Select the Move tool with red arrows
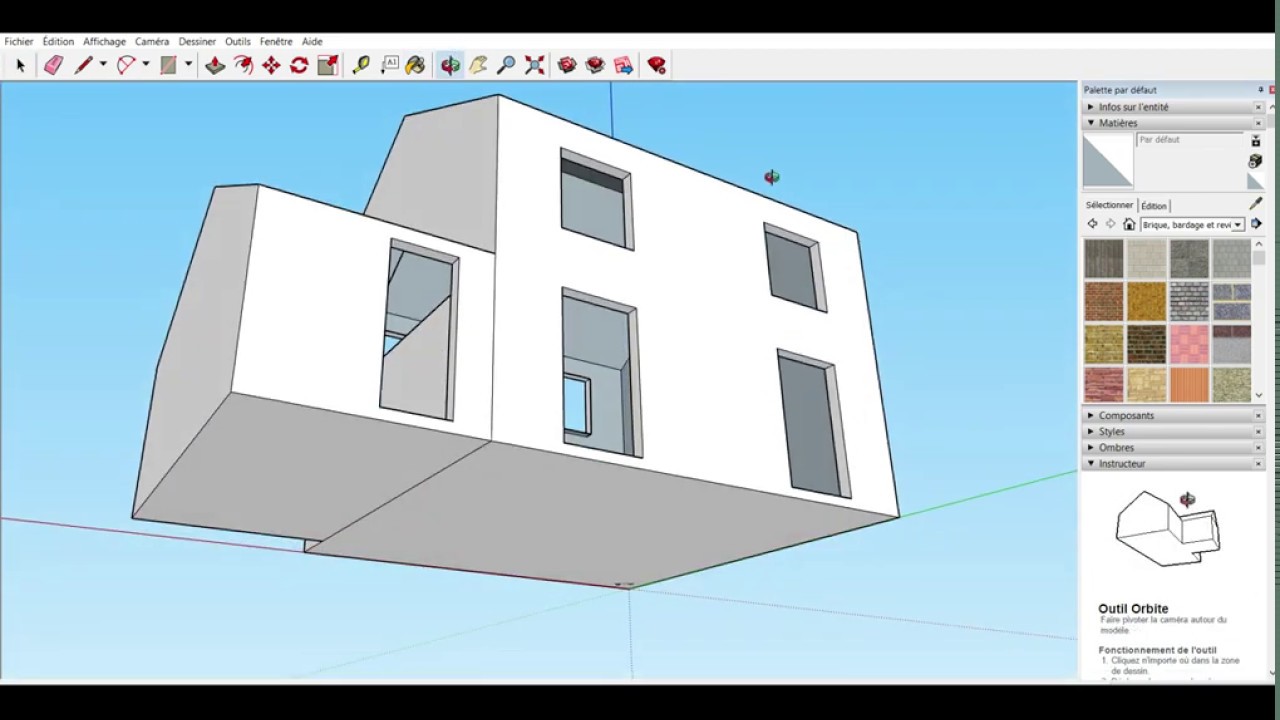The image size is (1280, 720). click(x=271, y=66)
